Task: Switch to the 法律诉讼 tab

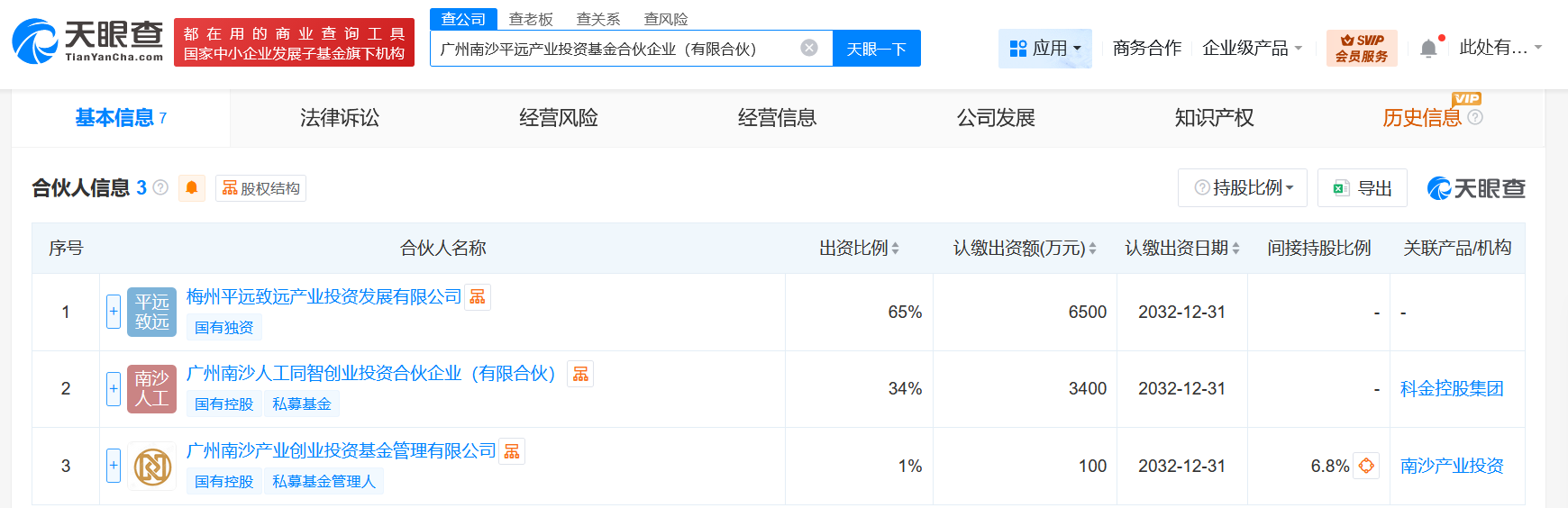Action: point(340,118)
